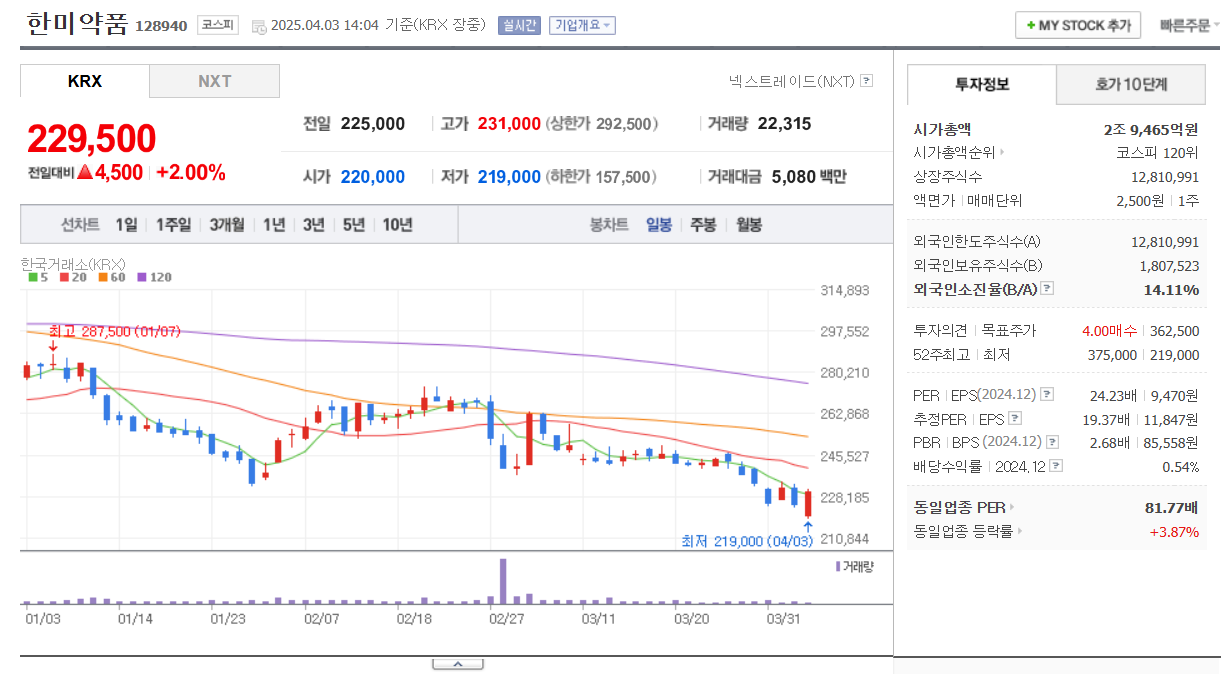1226x674 pixels.
Task: Click the 넥스트레이드(NXT) link
Action: (792, 81)
